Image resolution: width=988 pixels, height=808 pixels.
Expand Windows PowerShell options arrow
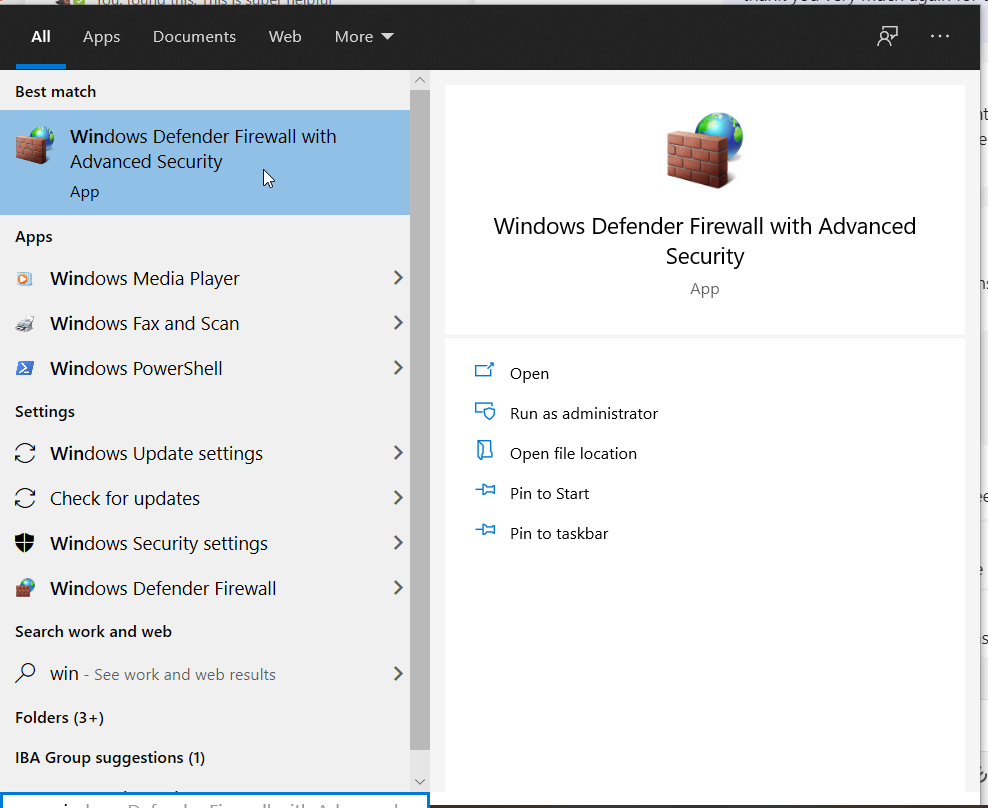[398, 367]
